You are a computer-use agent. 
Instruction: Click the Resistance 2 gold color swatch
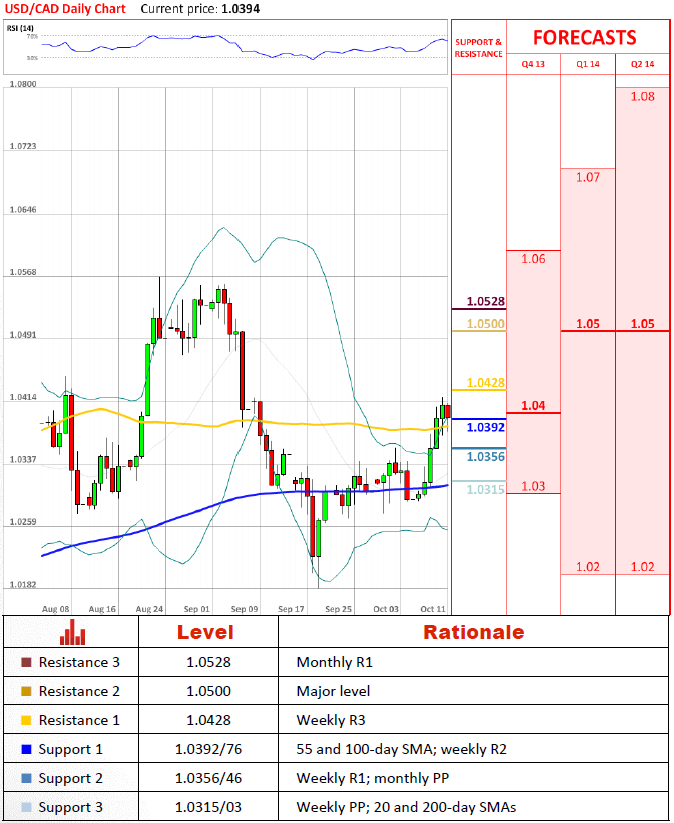(x=26, y=691)
